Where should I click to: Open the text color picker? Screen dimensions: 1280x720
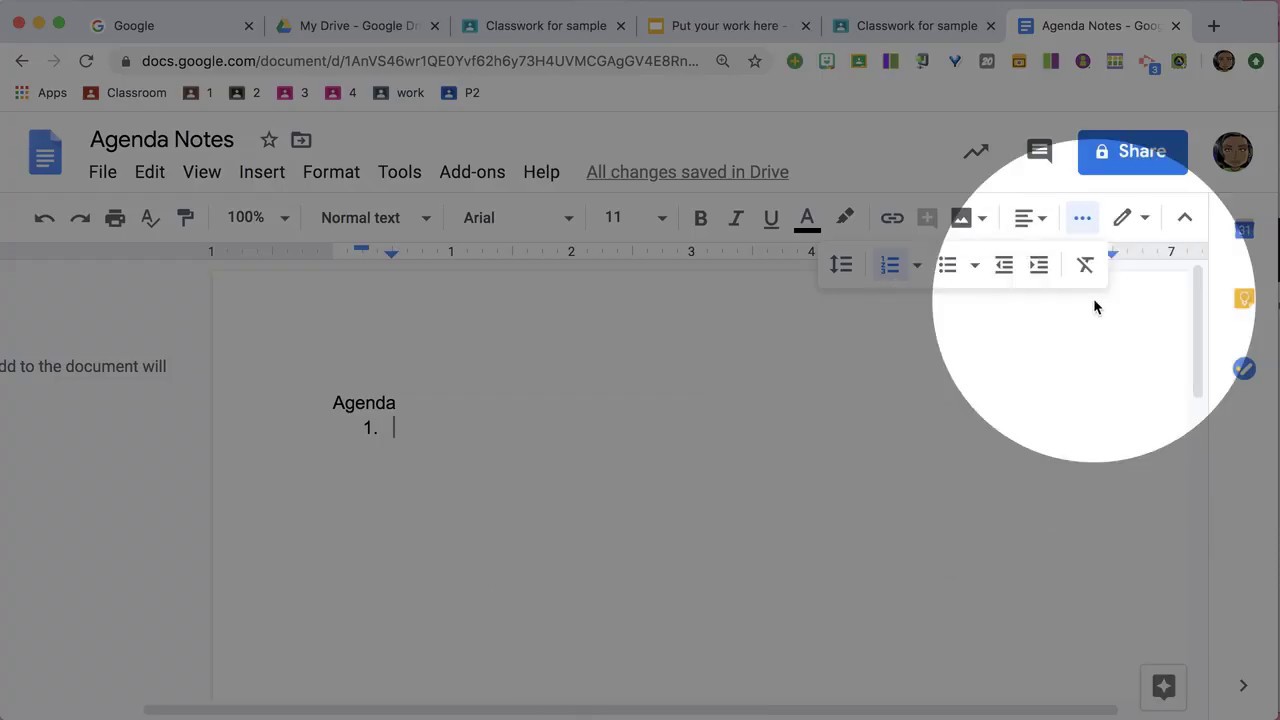[x=807, y=218]
